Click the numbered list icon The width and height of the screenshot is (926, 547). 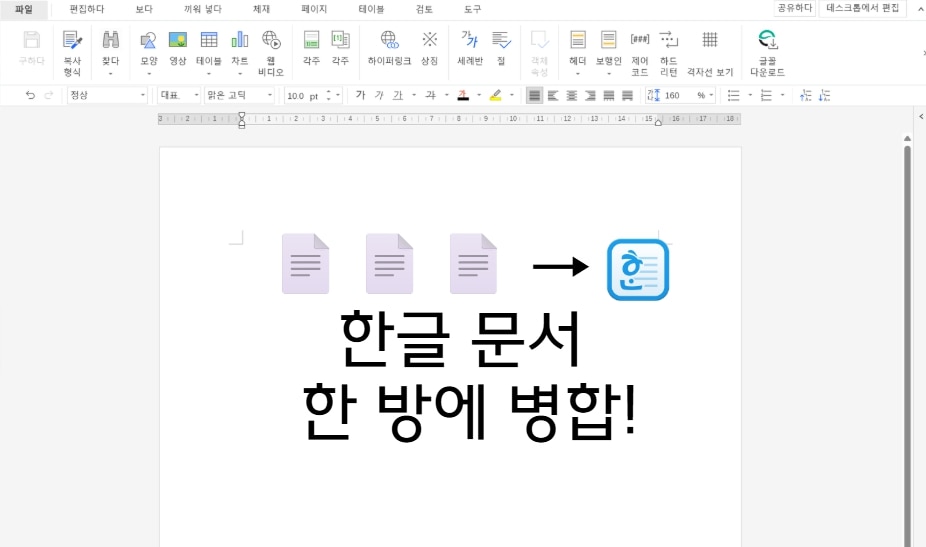766,95
